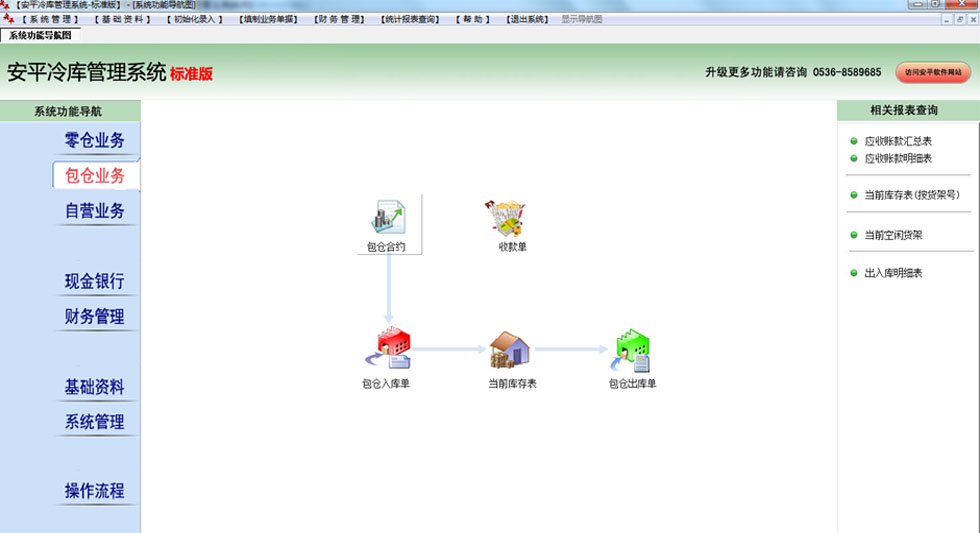Open the 出入库明细表 report

(x=893, y=273)
